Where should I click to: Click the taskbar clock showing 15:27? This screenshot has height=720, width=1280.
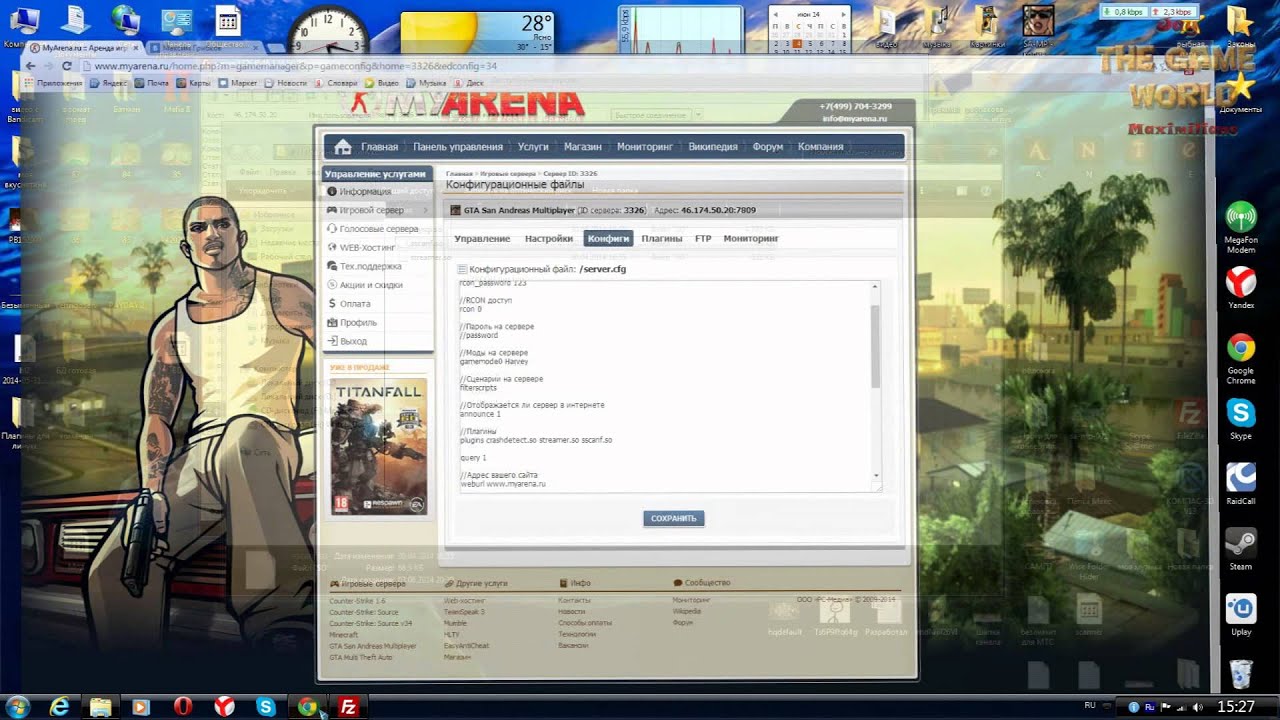1235,706
